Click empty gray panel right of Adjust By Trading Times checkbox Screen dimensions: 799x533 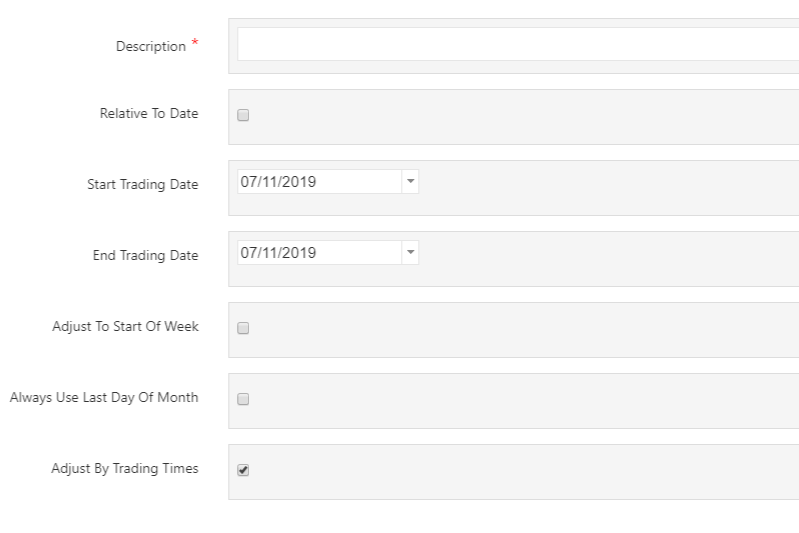coord(524,472)
